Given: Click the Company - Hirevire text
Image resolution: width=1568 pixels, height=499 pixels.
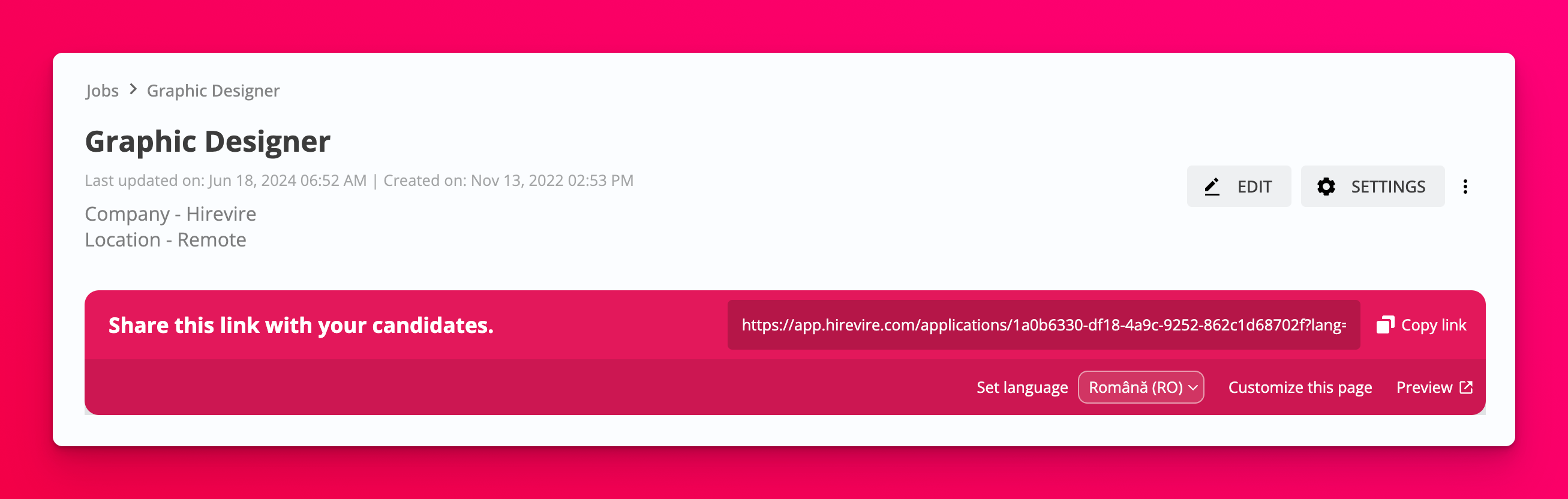Looking at the screenshot, I should pyautogui.click(x=170, y=214).
